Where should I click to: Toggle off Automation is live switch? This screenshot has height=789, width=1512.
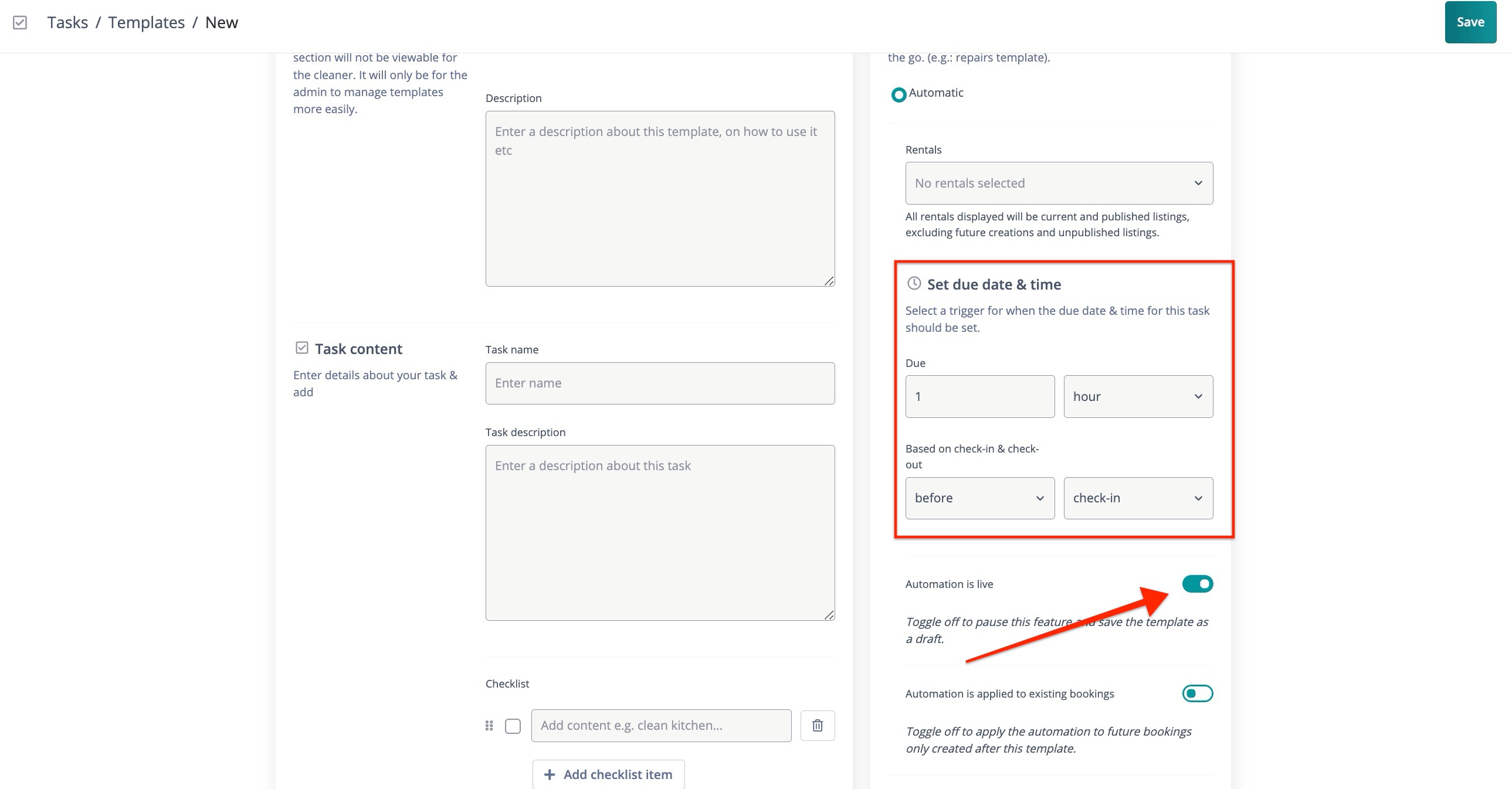pyautogui.click(x=1198, y=584)
